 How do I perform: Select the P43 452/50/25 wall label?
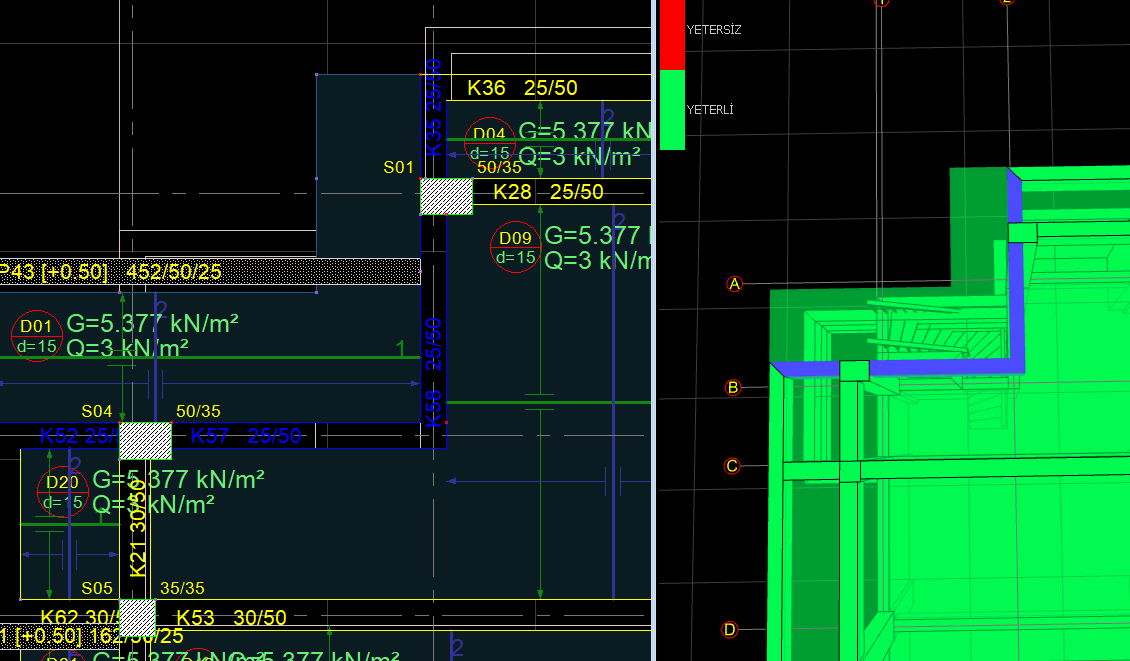[x=110, y=272]
